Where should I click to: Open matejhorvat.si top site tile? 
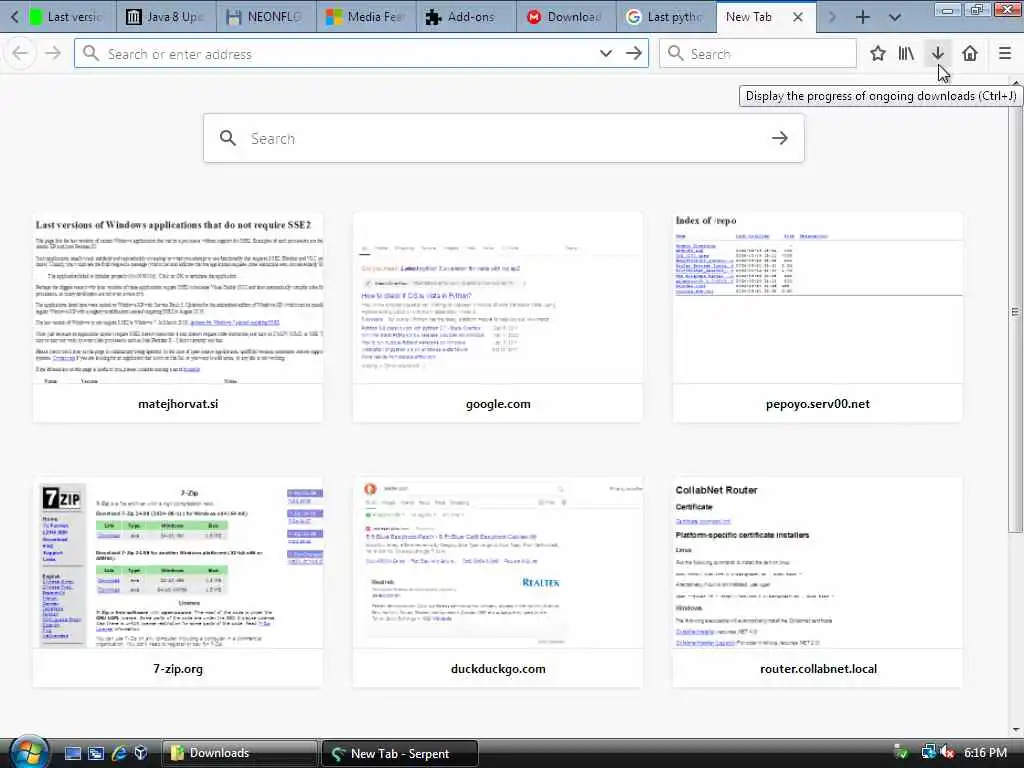[178, 317]
